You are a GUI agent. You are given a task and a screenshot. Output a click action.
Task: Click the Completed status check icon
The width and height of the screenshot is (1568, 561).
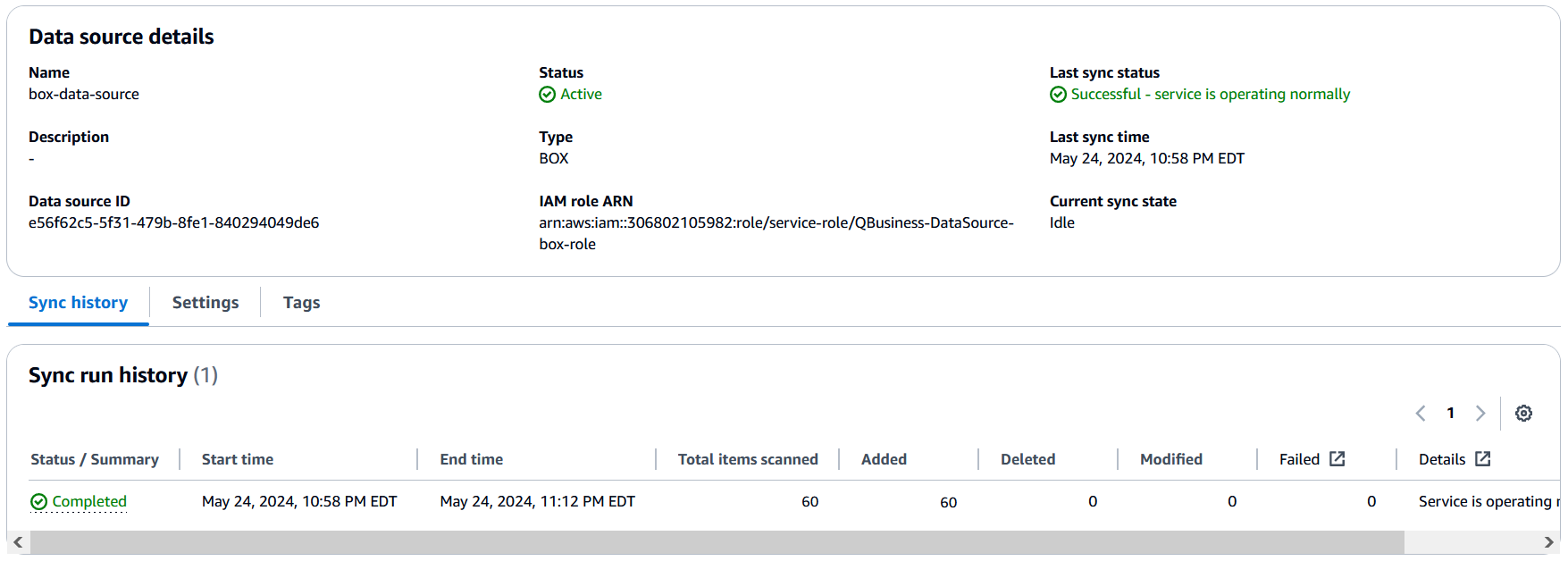38,502
